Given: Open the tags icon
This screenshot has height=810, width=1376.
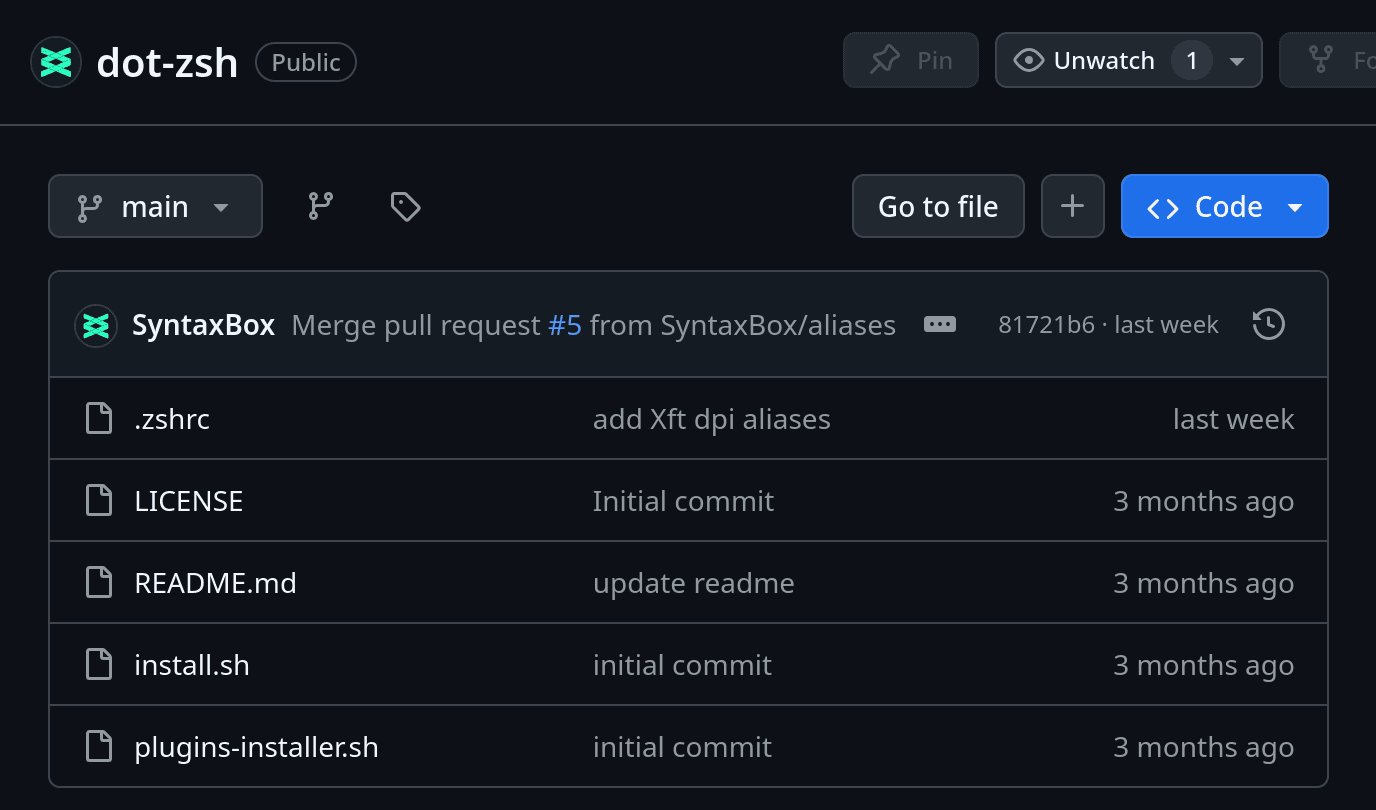Looking at the screenshot, I should pos(404,206).
